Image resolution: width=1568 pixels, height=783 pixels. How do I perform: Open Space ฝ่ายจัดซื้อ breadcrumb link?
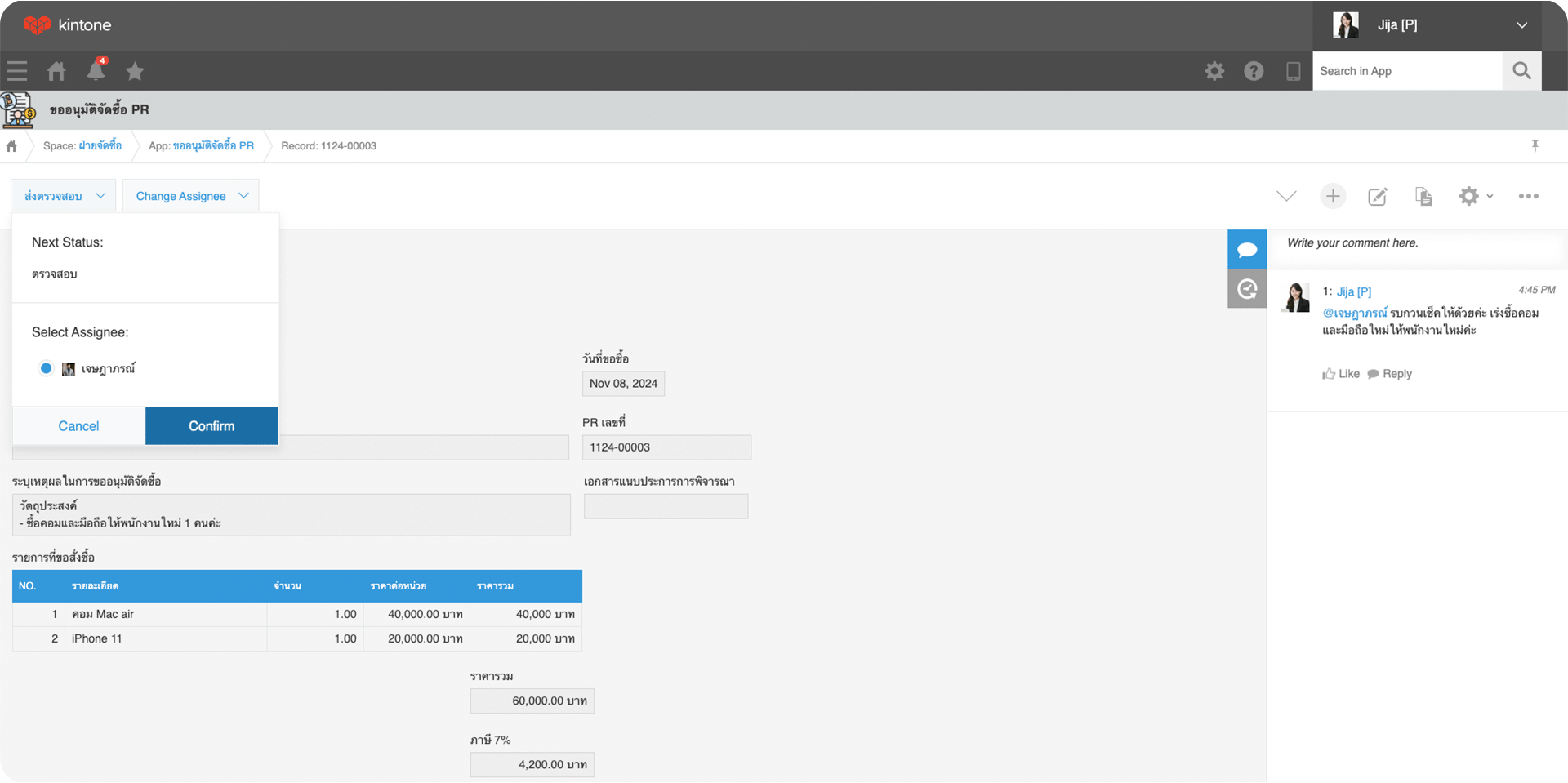pyautogui.click(x=100, y=145)
